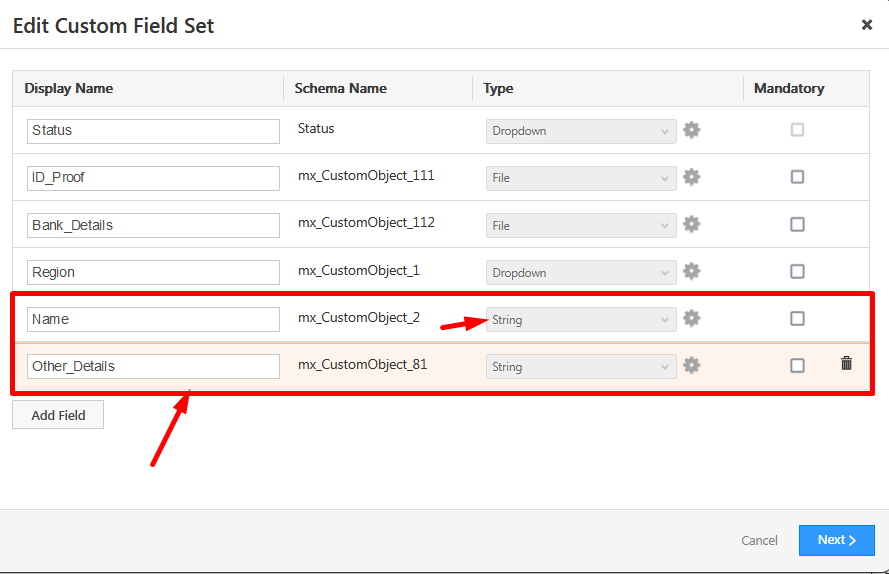889x574 pixels.
Task: Proceed with the Next button
Action: pos(836,540)
